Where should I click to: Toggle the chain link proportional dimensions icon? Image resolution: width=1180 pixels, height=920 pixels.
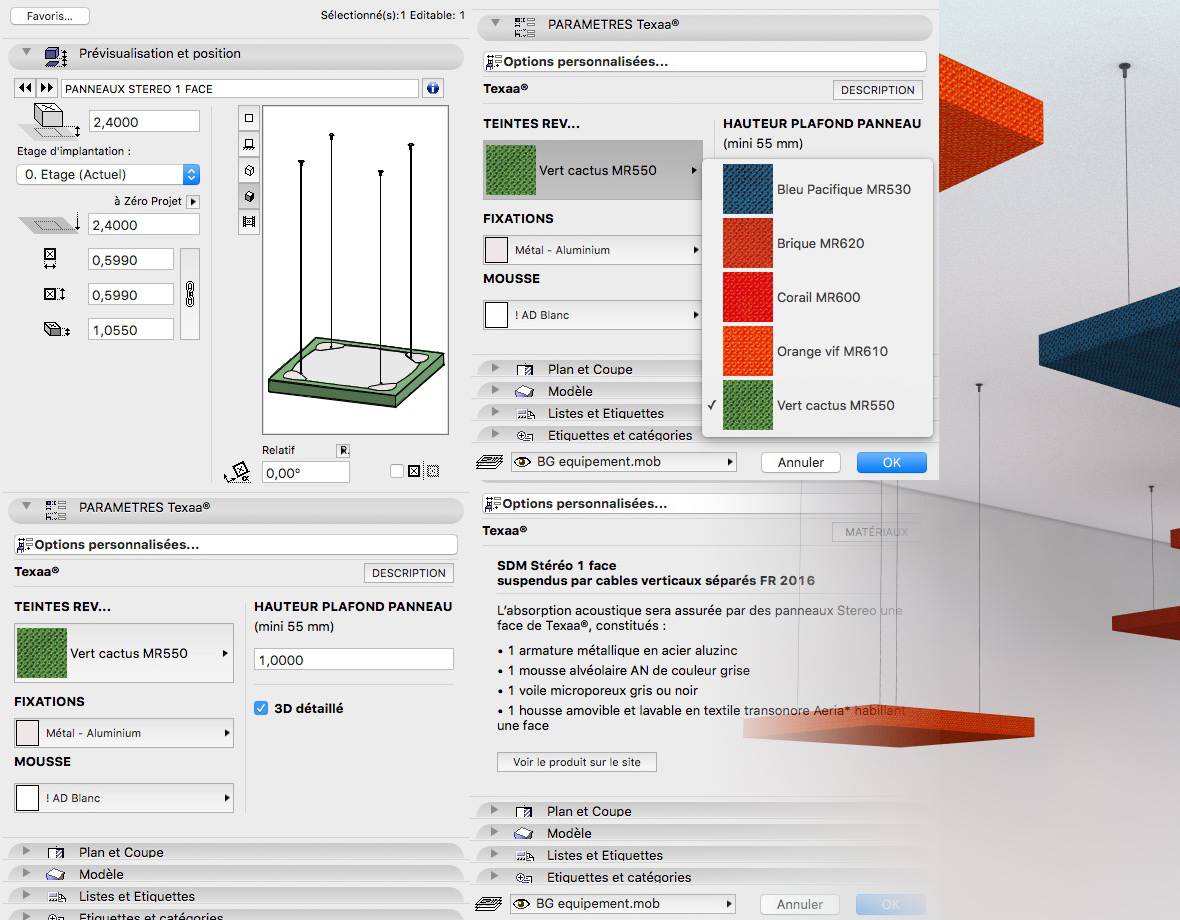[x=190, y=293]
